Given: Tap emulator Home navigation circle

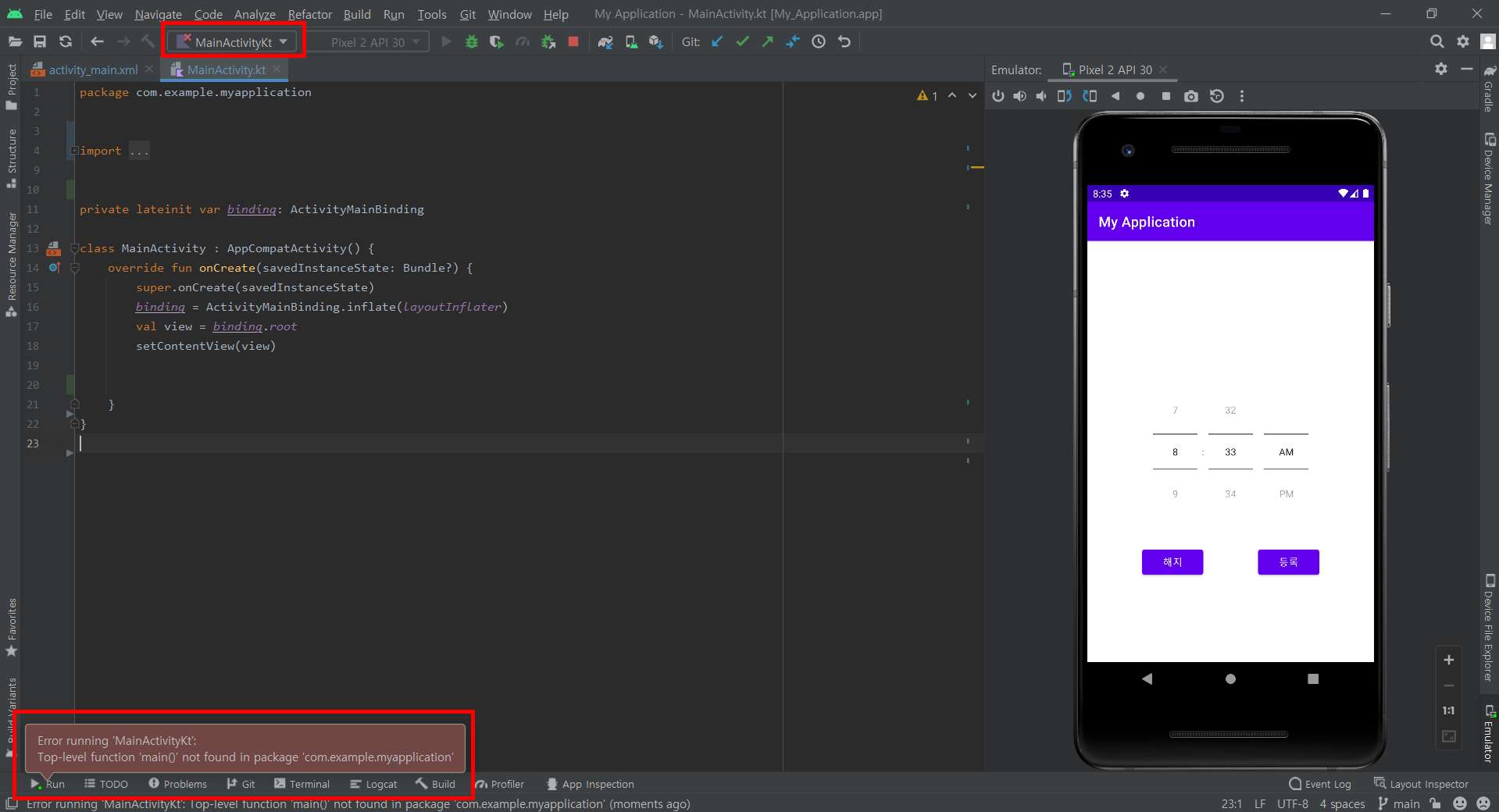Looking at the screenshot, I should pyautogui.click(x=1230, y=678).
